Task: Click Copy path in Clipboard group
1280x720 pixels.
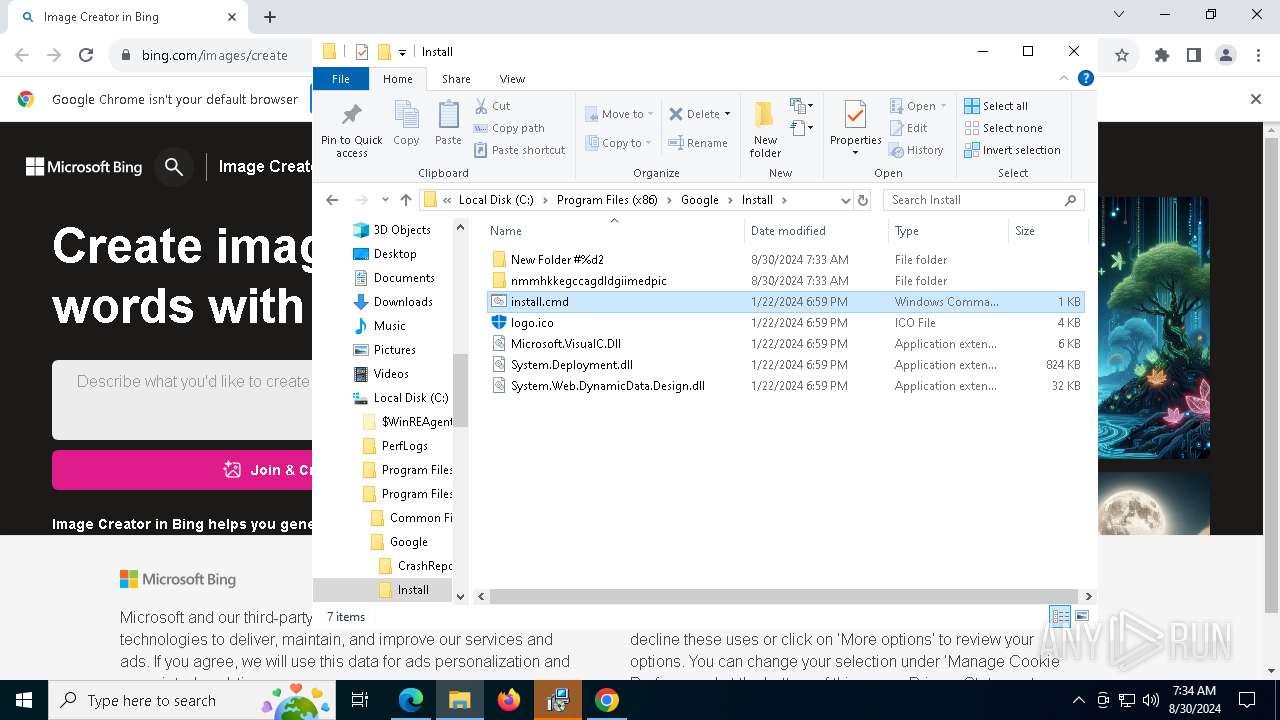Action: click(509, 128)
